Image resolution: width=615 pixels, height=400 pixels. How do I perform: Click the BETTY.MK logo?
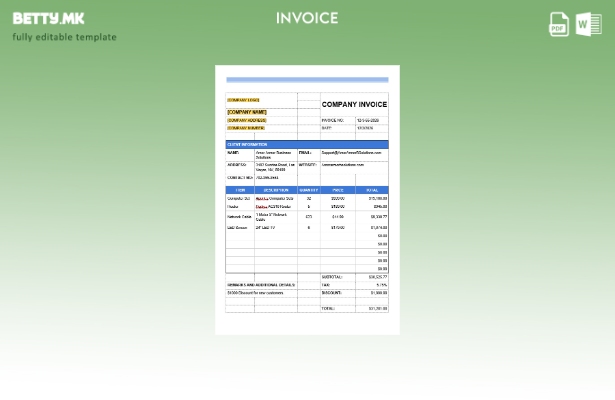click(x=49, y=18)
